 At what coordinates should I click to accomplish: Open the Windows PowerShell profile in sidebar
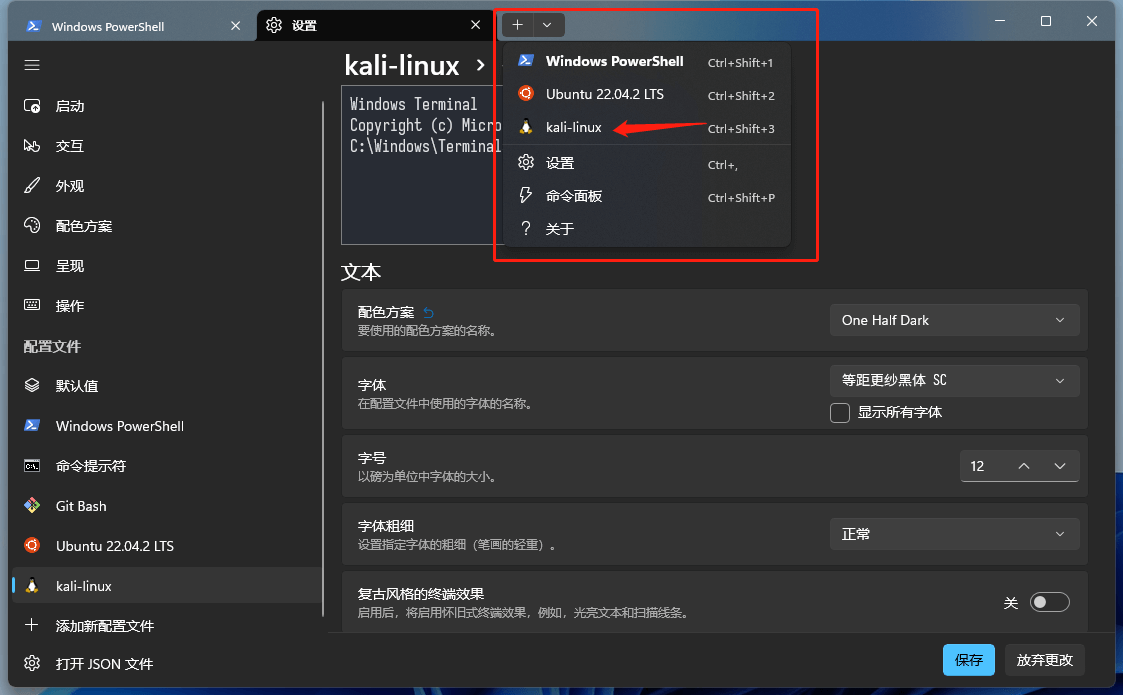point(117,425)
